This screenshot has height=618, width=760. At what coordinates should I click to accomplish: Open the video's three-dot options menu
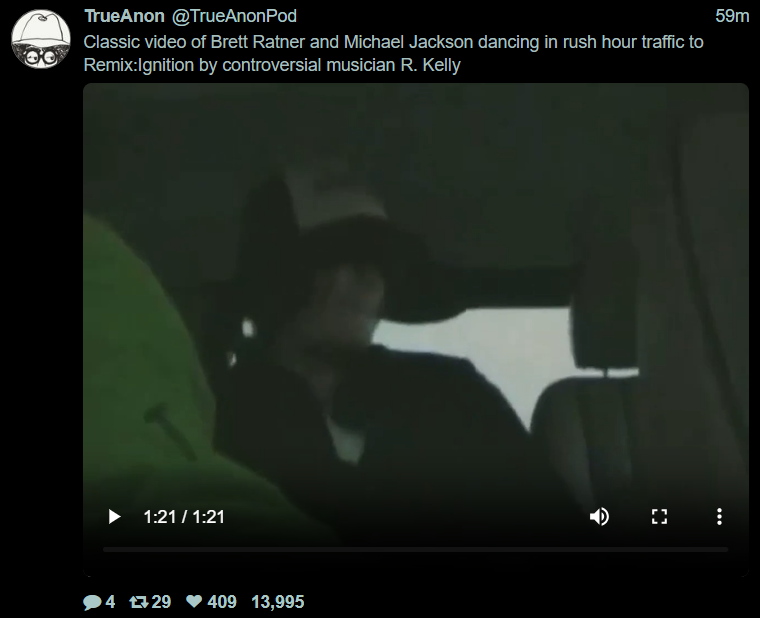[x=719, y=517]
